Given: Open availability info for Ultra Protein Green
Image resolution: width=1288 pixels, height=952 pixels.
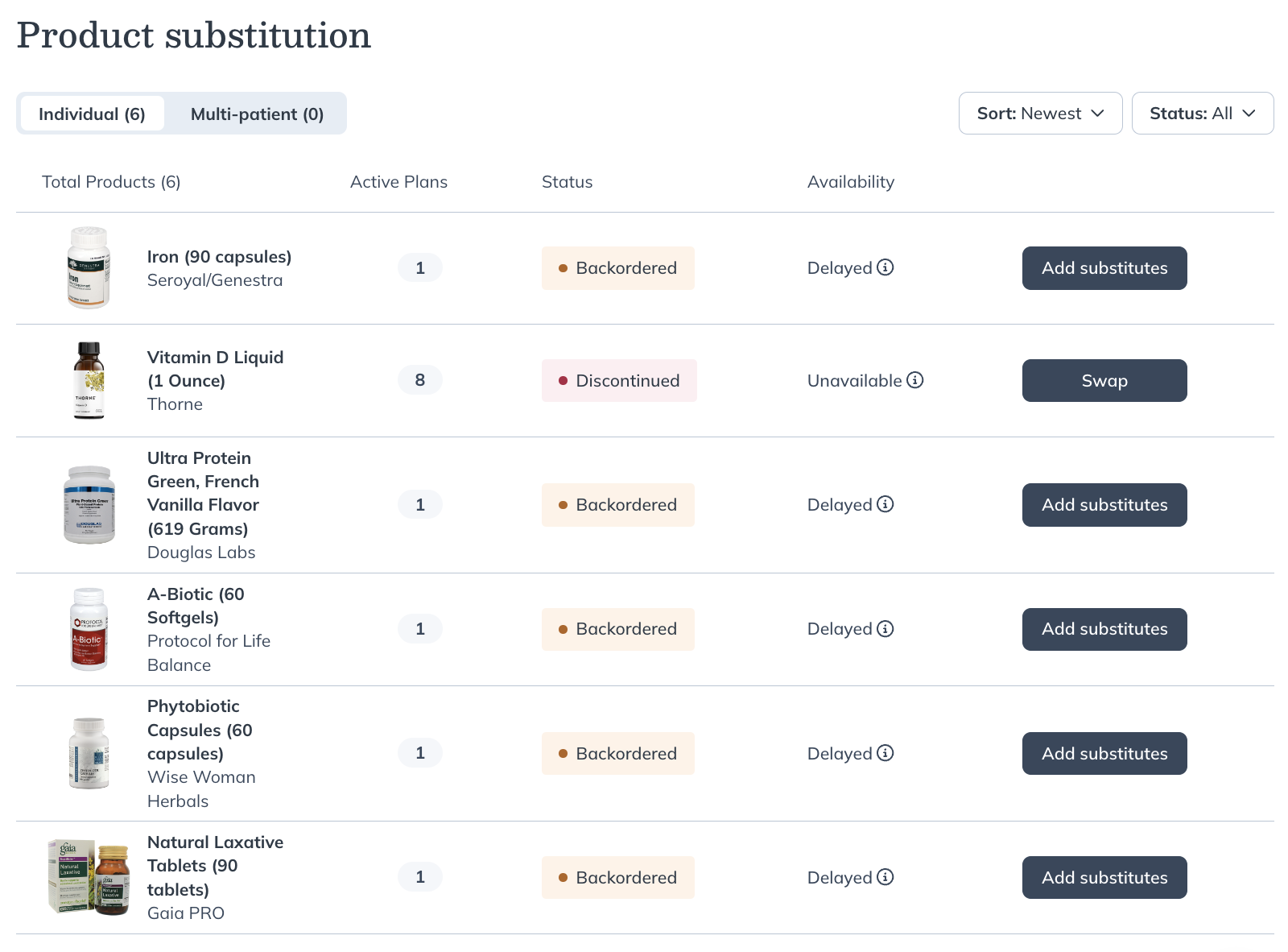Looking at the screenshot, I should coord(886,504).
